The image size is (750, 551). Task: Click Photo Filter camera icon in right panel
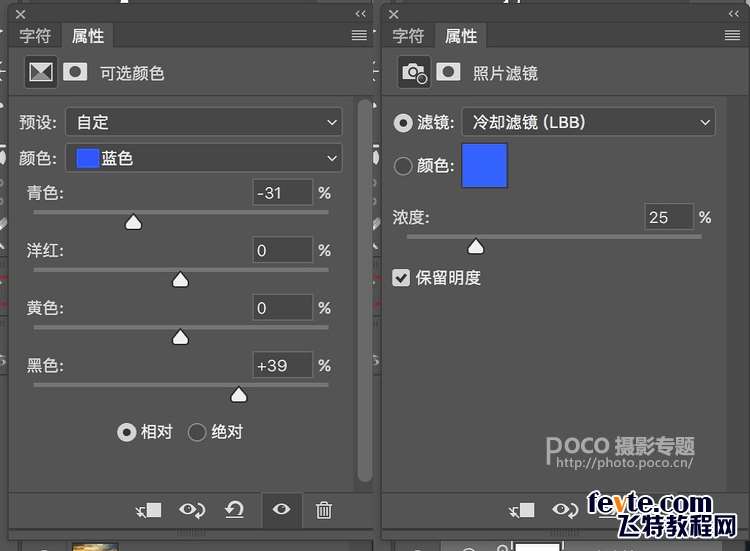(x=414, y=73)
